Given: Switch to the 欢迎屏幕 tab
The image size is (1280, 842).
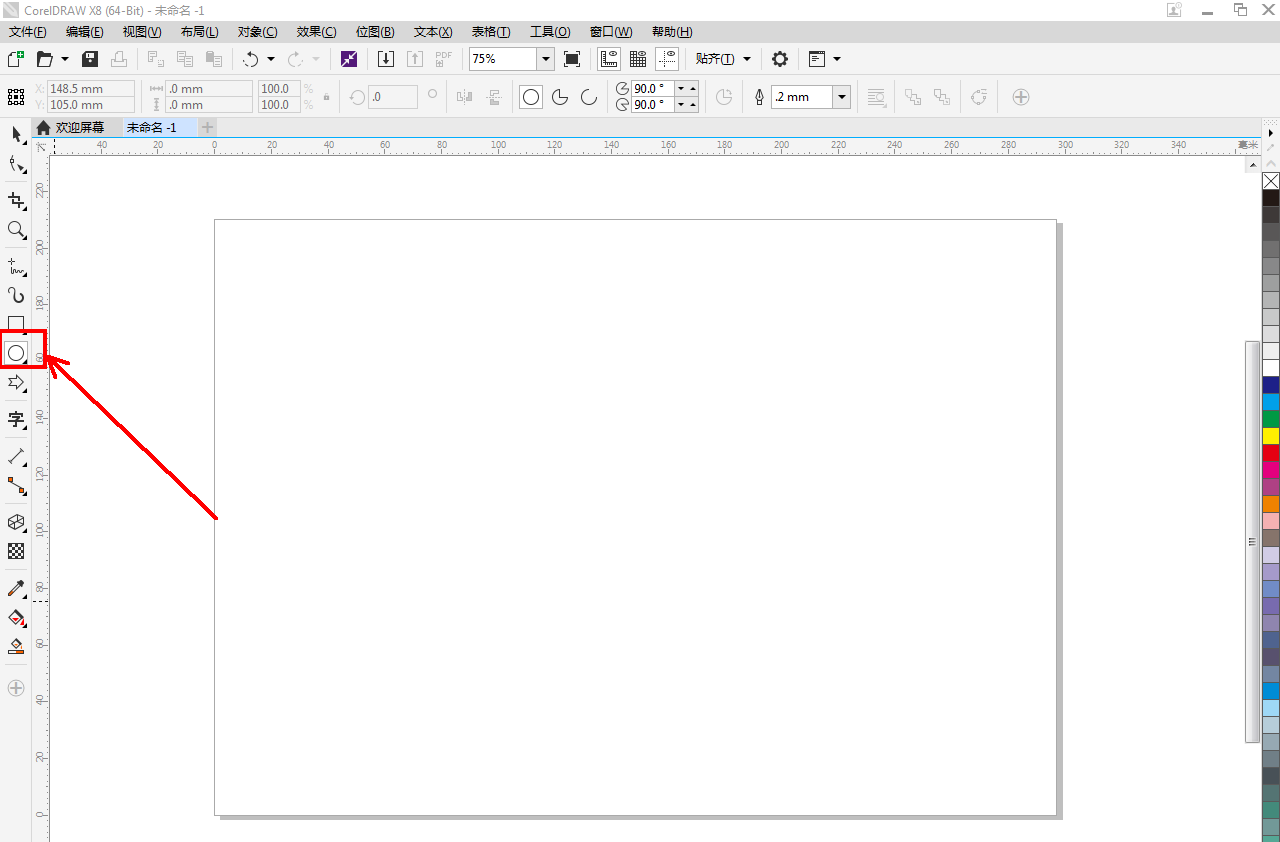Looking at the screenshot, I should (79, 128).
